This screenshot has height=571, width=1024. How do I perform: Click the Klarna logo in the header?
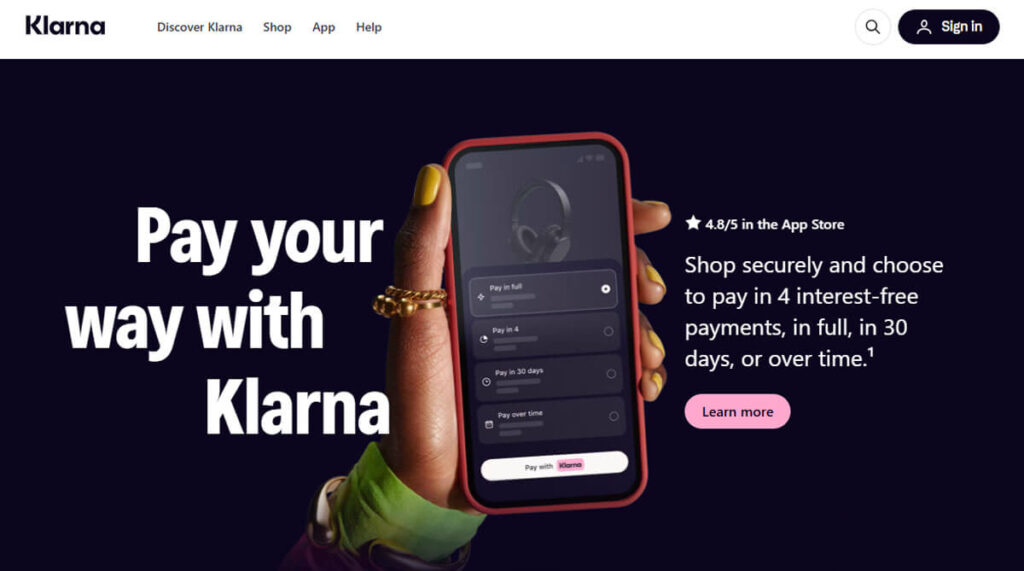pos(65,26)
